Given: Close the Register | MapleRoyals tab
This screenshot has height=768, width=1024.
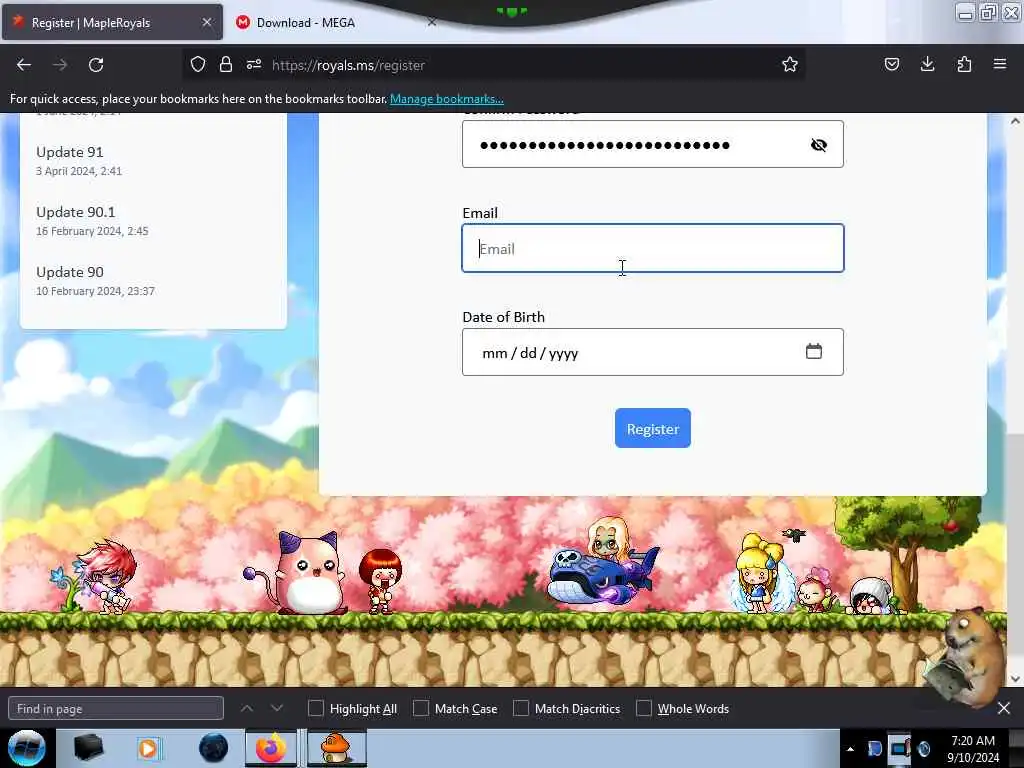Looking at the screenshot, I should (x=206, y=22).
